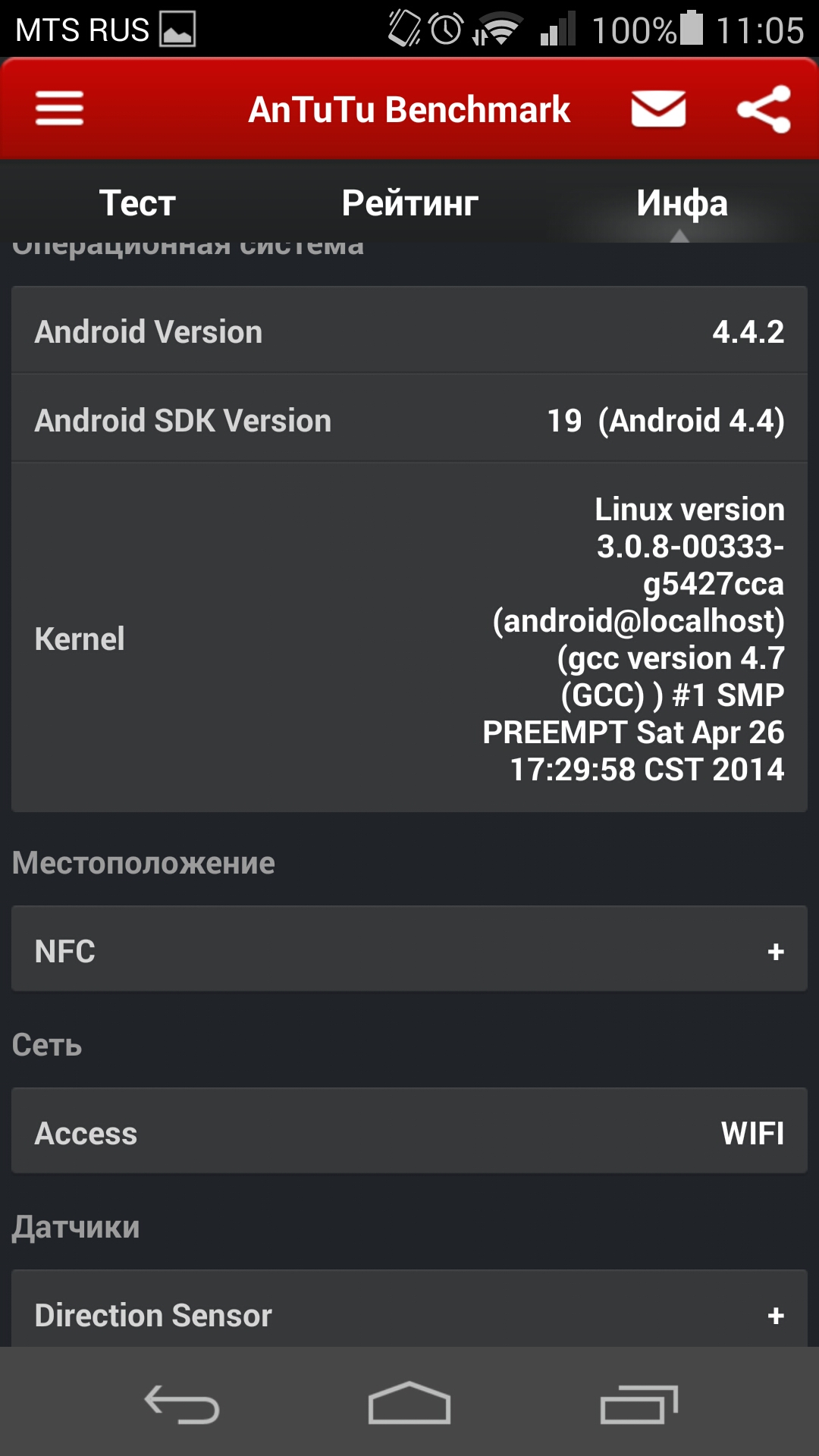This screenshot has width=819, height=1456.
Task: Tap the picture notification icon in status bar
Action: coord(177,30)
